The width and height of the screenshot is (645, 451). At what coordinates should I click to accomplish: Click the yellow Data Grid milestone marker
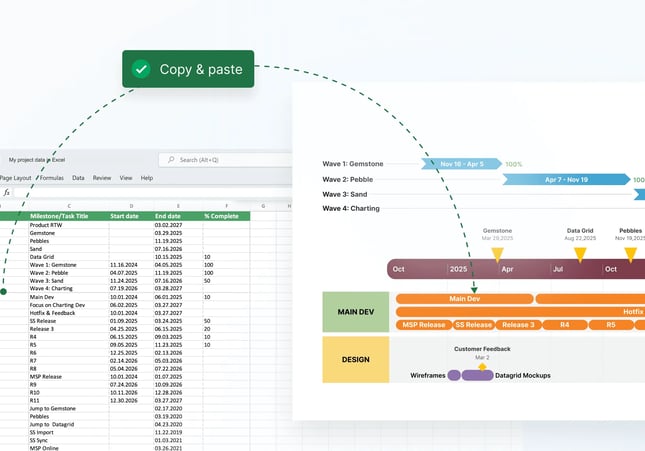click(x=580, y=255)
